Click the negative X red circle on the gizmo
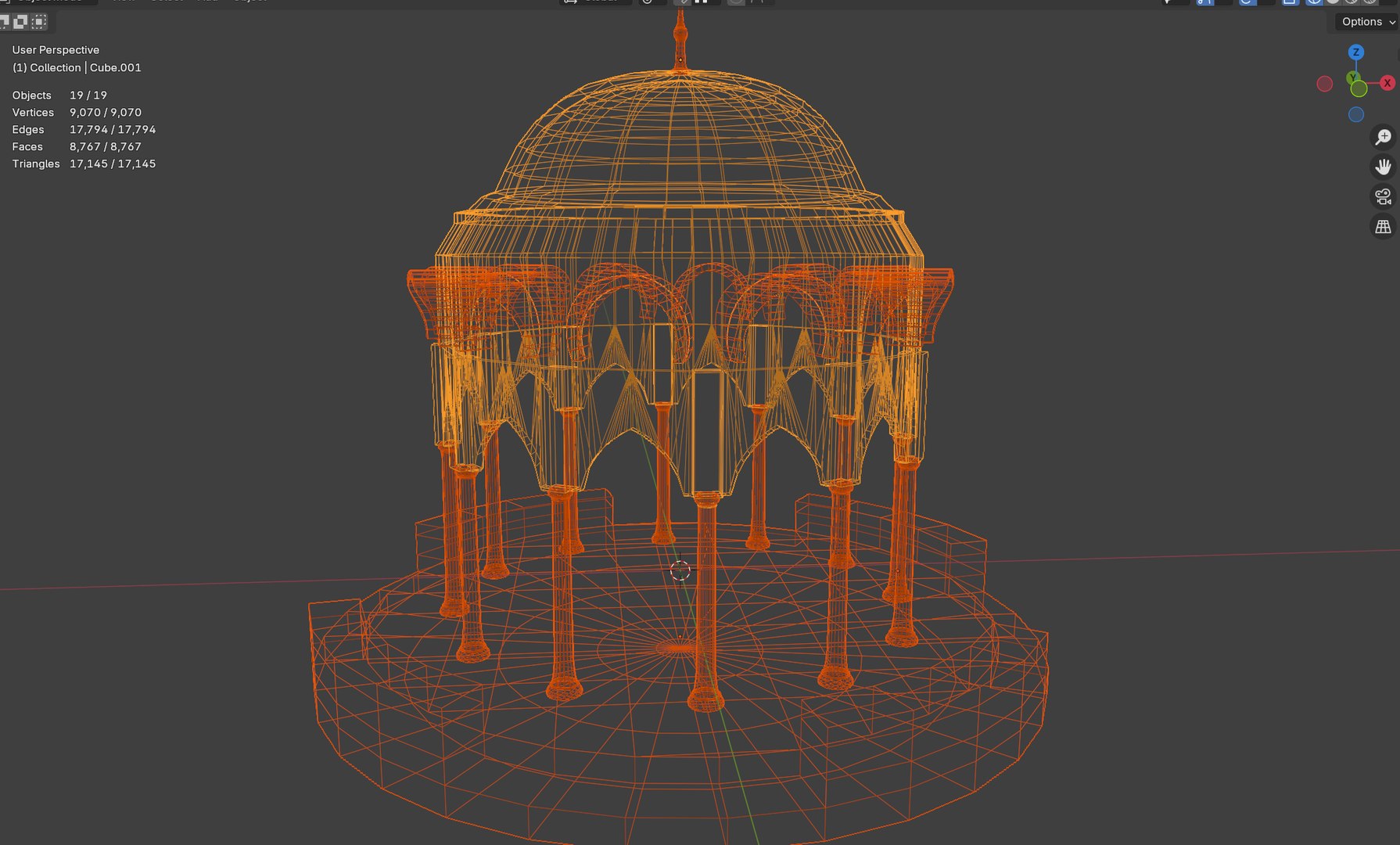 point(1324,84)
